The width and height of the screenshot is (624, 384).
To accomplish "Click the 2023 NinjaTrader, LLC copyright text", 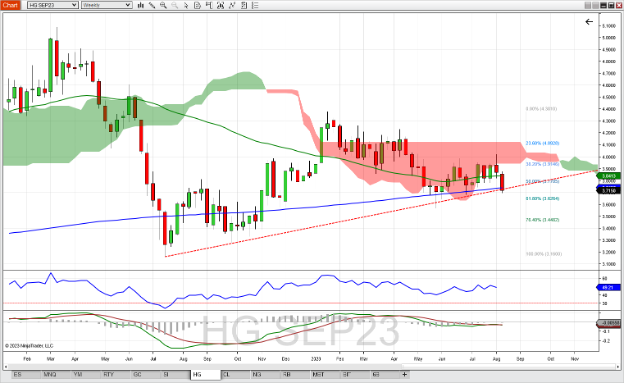I will (29, 346).
